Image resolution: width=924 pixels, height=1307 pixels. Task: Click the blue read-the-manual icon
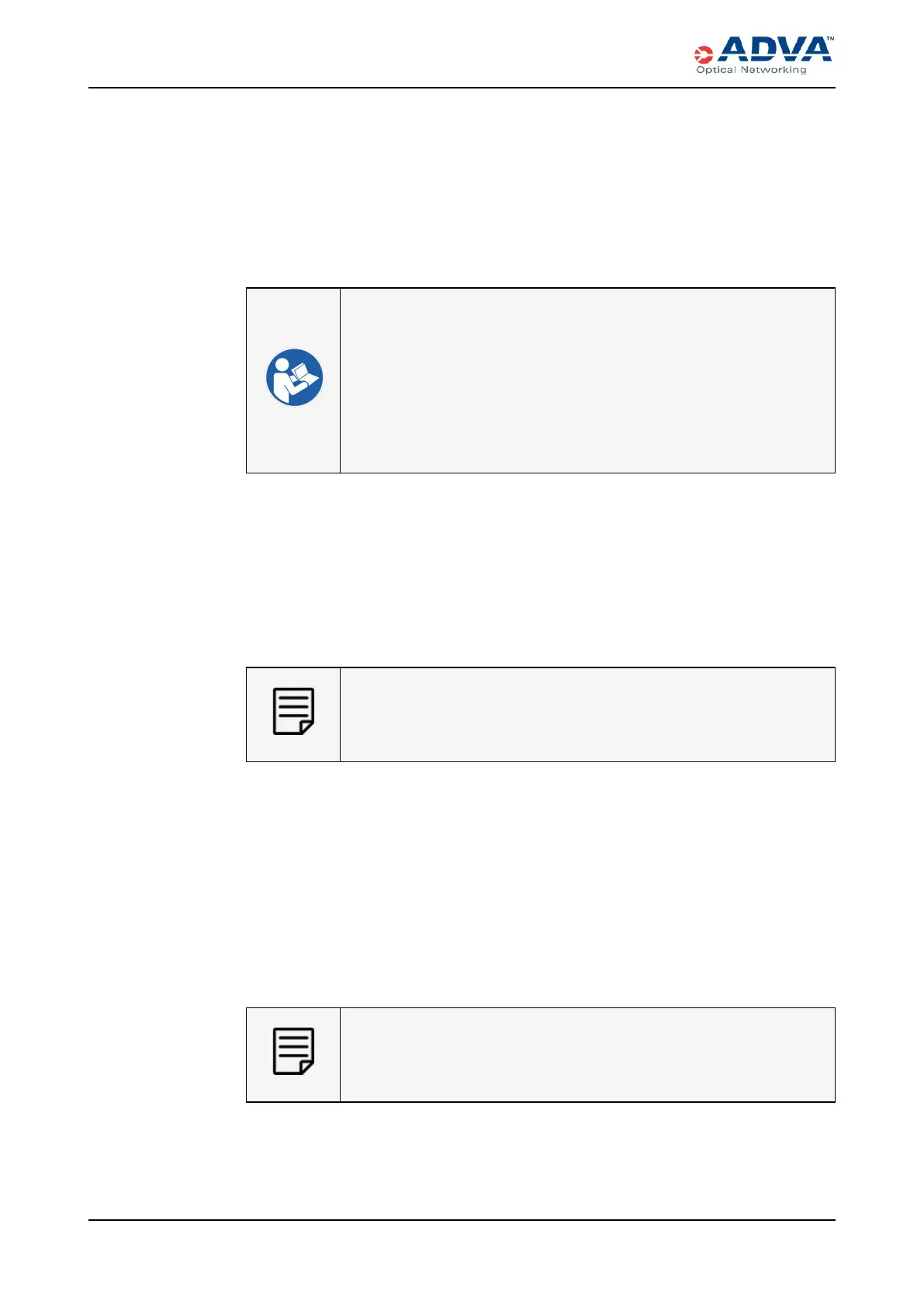(x=294, y=377)
